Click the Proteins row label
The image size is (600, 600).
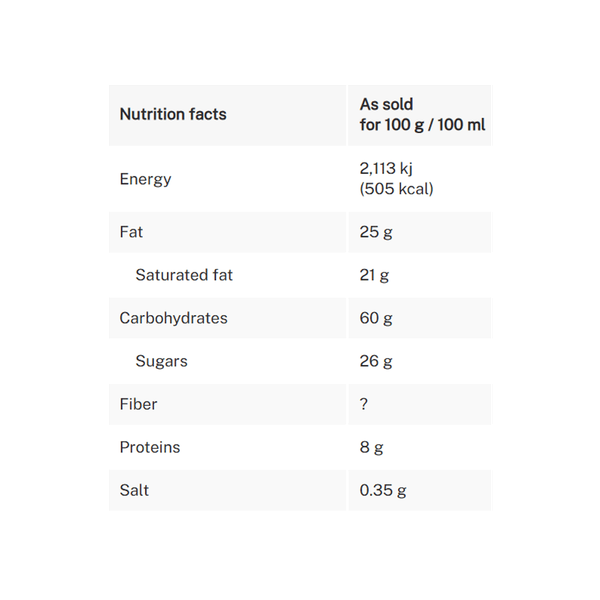(x=150, y=447)
